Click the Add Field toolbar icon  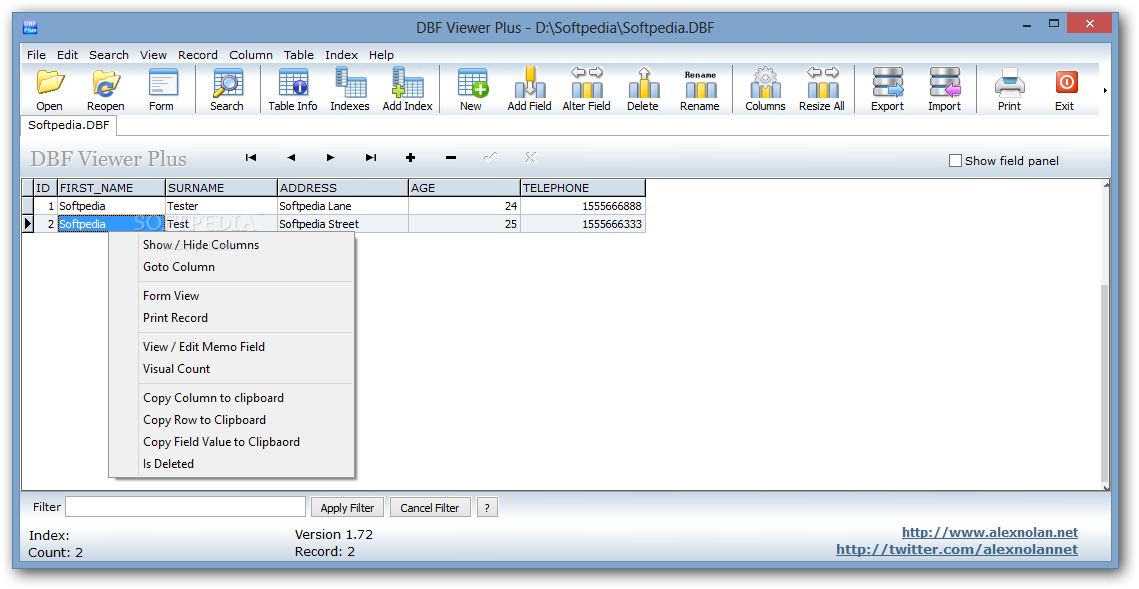[530, 89]
